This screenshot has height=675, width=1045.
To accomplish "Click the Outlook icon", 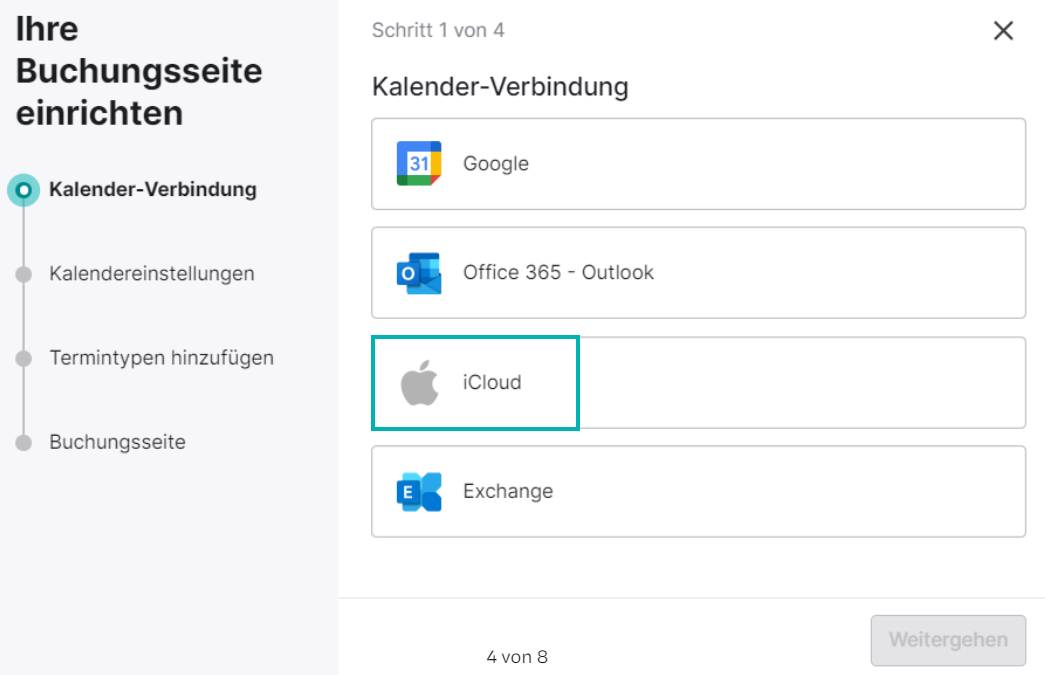I will coord(419,273).
